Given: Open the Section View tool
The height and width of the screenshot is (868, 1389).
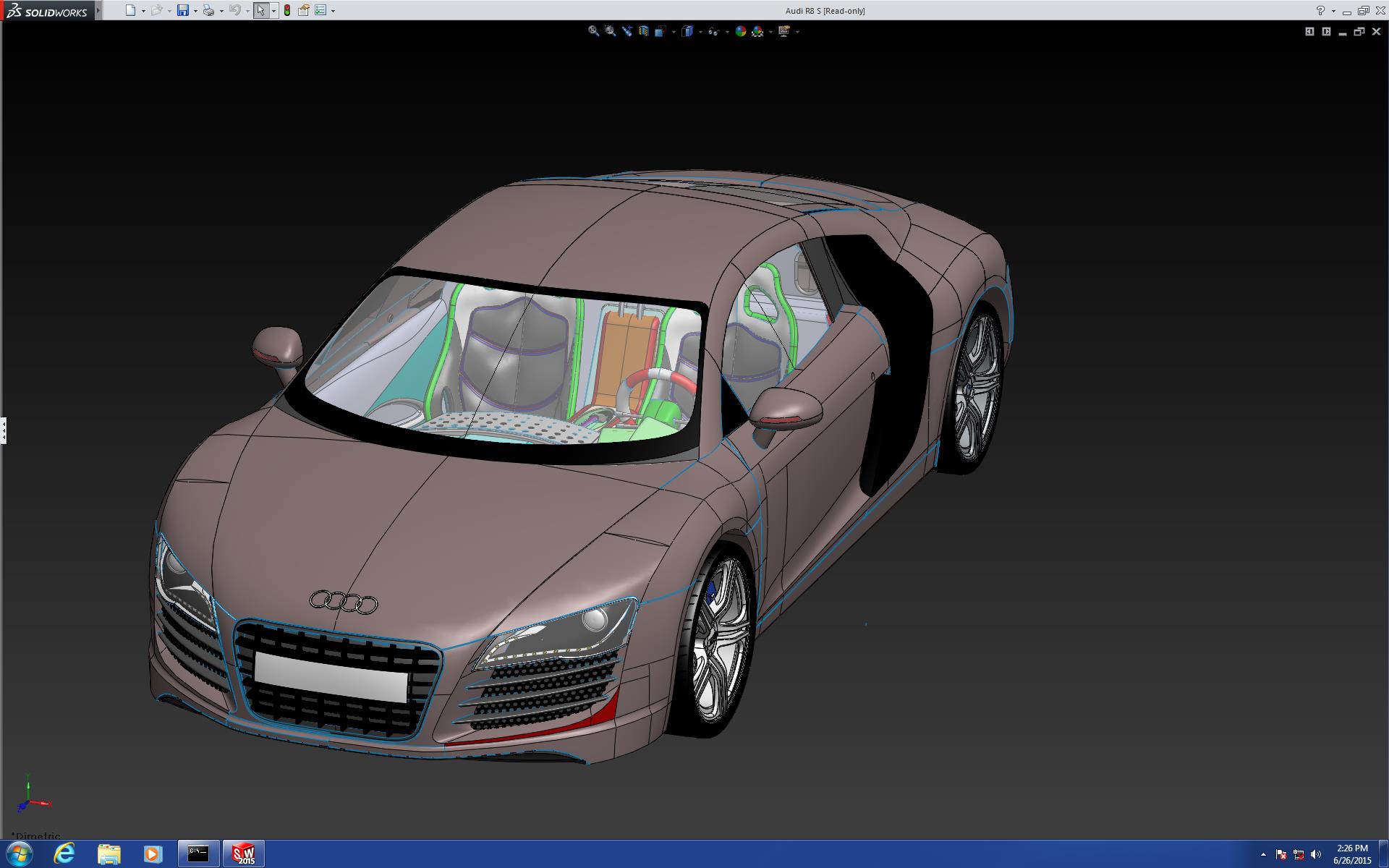Looking at the screenshot, I should click(643, 31).
